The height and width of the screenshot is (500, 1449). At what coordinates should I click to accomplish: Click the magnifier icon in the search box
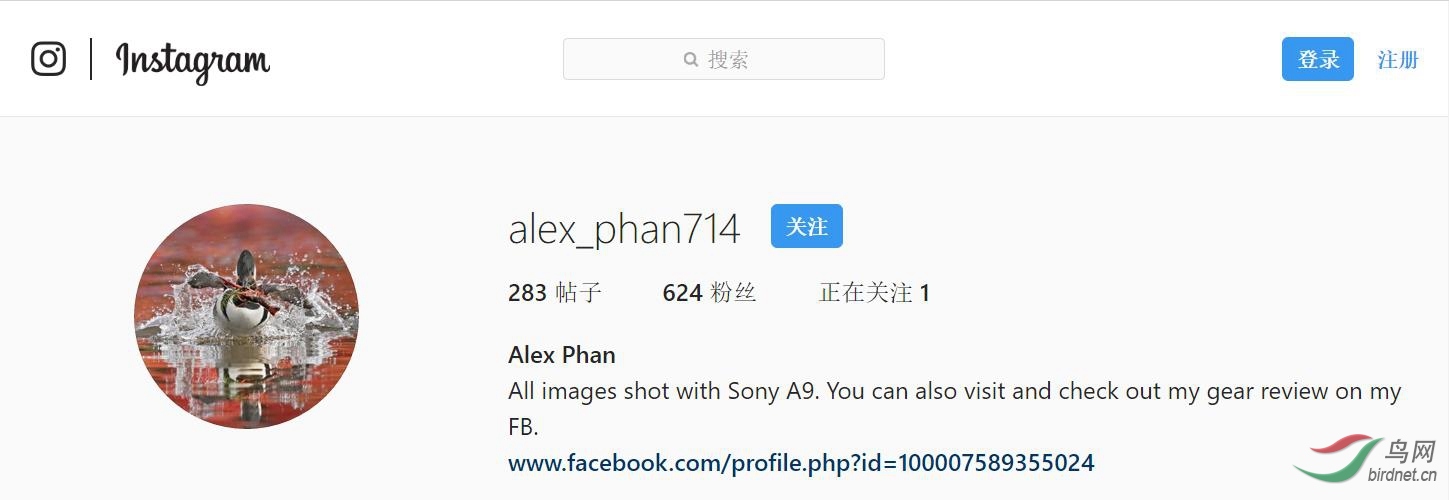[x=690, y=60]
